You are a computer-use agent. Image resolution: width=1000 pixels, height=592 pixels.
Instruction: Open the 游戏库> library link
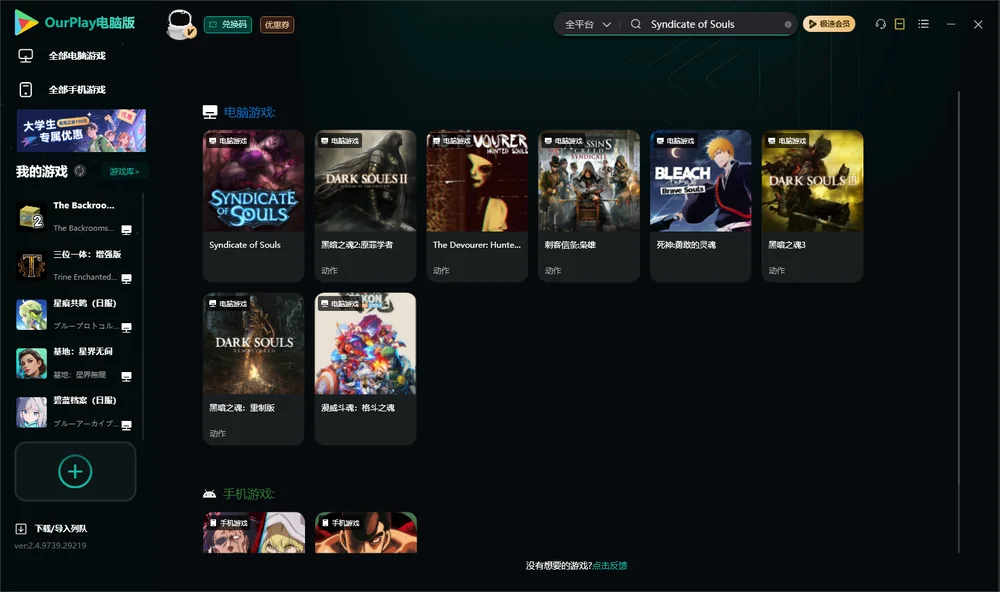(124, 172)
